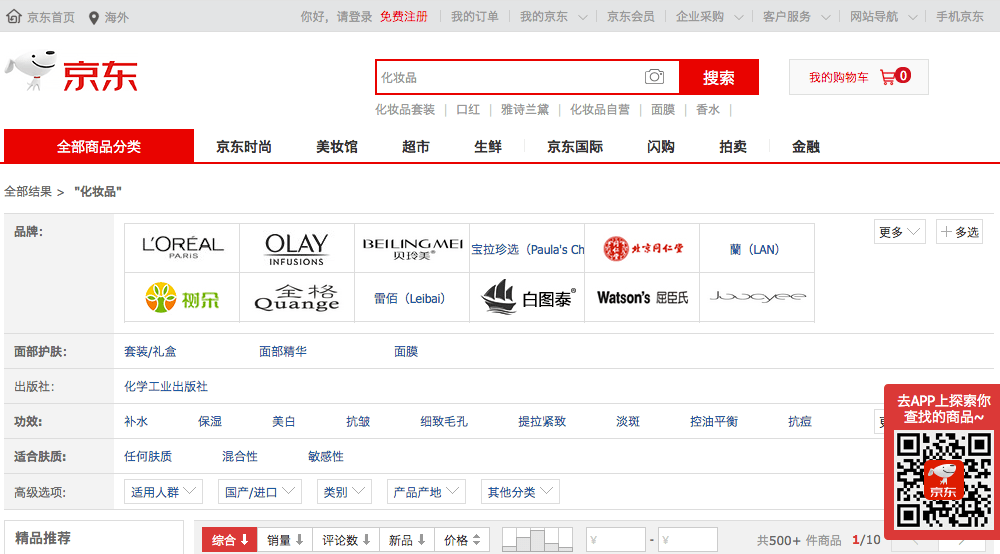Select the Quange 全格 brand logo
Viewport: 1000px width, 554px height.
pyautogui.click(x=297, y=298)
